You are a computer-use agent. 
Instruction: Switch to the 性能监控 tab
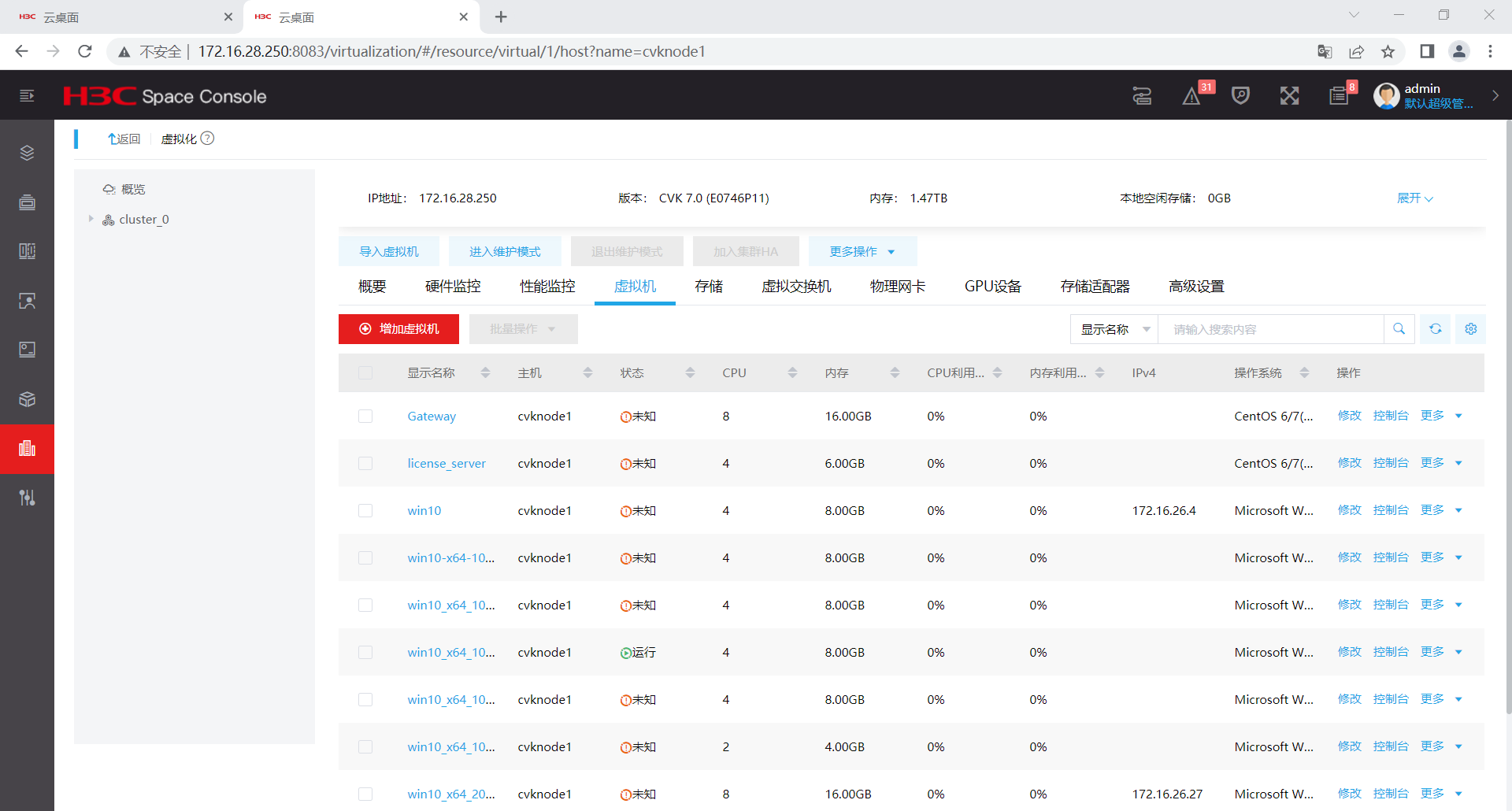tap(547, 287)
